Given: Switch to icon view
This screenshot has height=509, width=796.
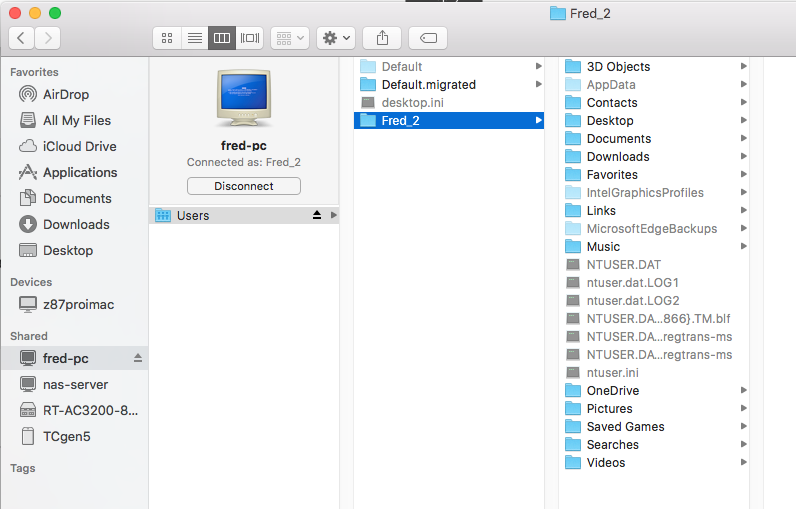Looking at the screenshot, I should (x=167, y=38).
